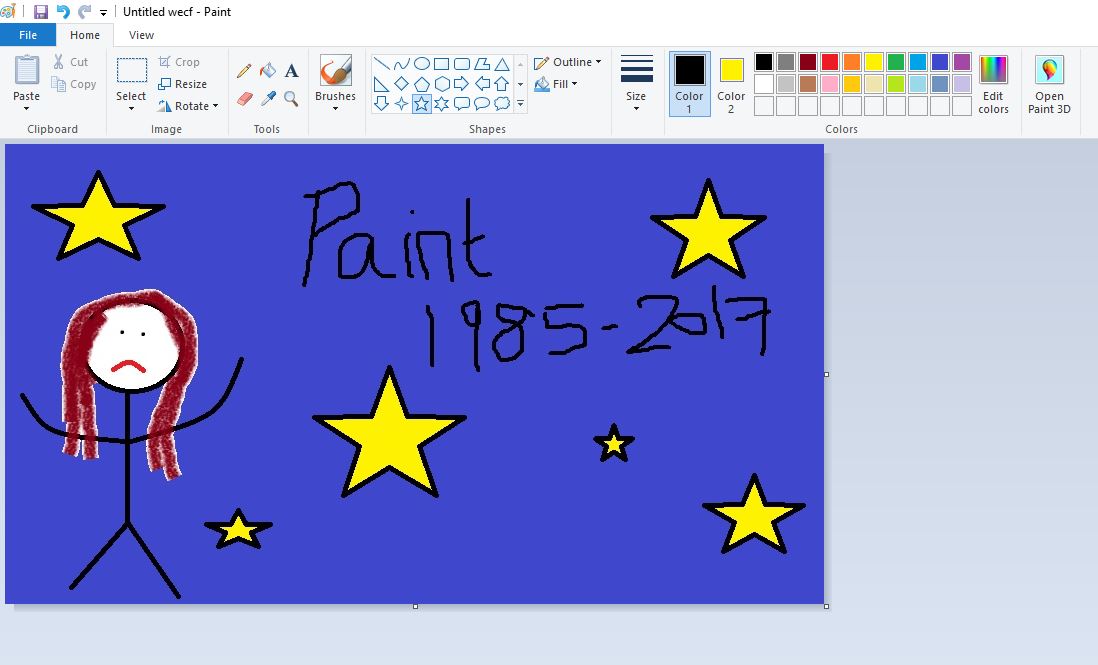Expand the Paste options arrow
Image resolution: width=1098 pixels, height=665 pixels.
pyautogui.click(x=27, y=108)
